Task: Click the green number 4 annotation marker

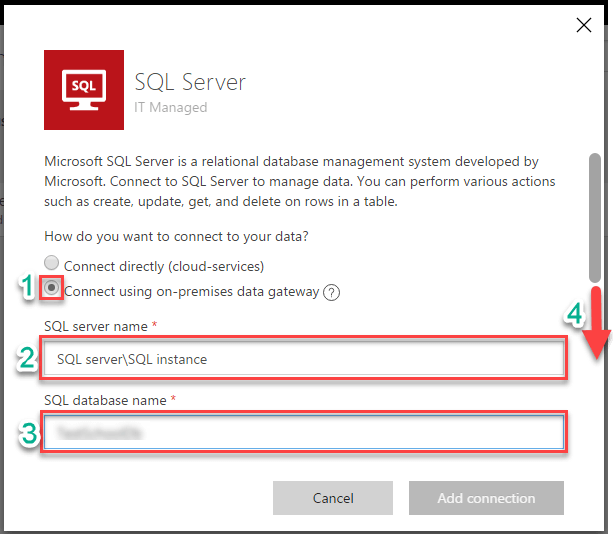Action: point(575,314)
